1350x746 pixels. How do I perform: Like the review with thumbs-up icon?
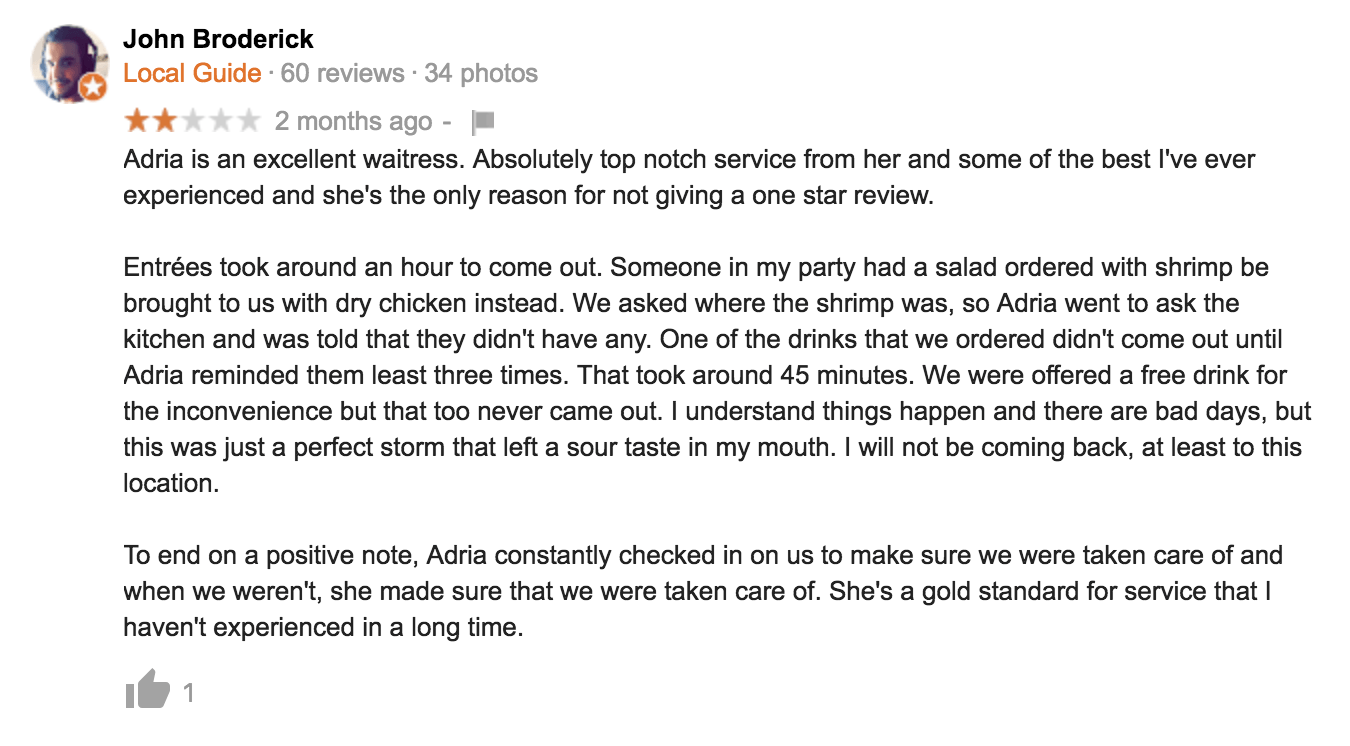pos(148,690)
